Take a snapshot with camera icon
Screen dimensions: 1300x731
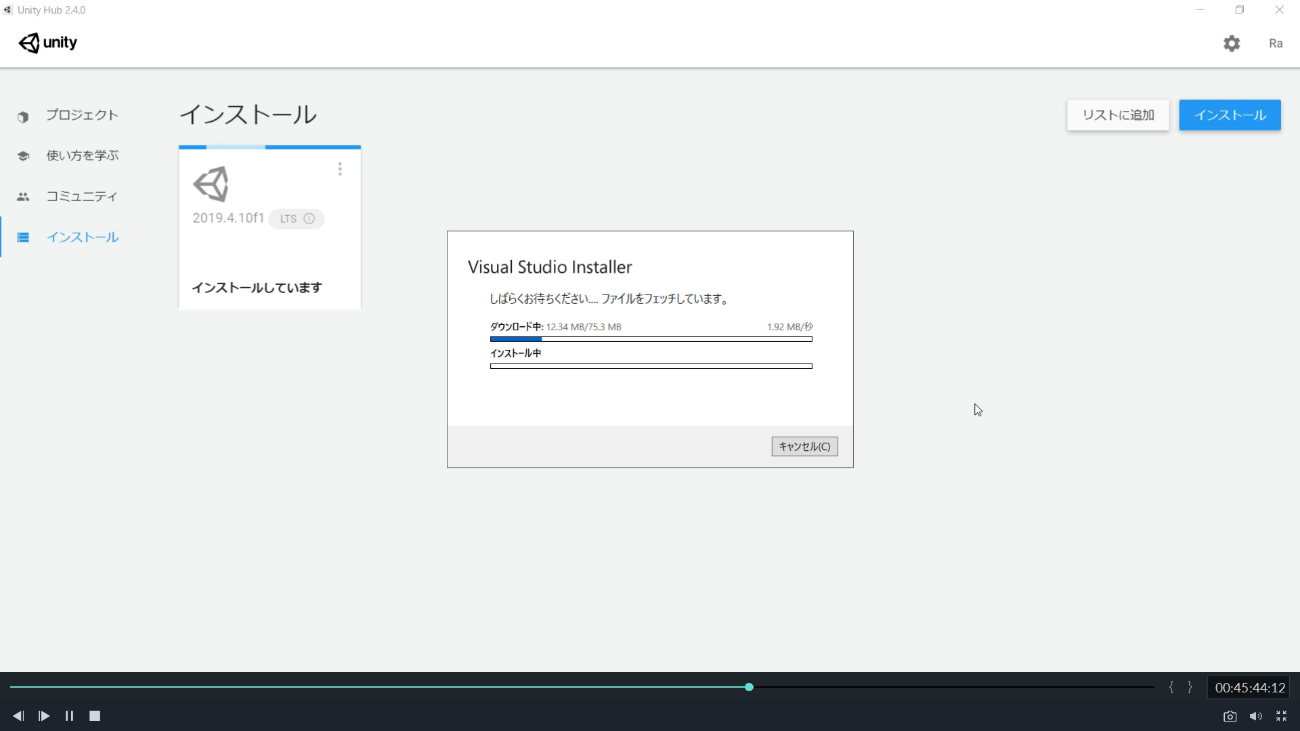tap(1230, 716)
